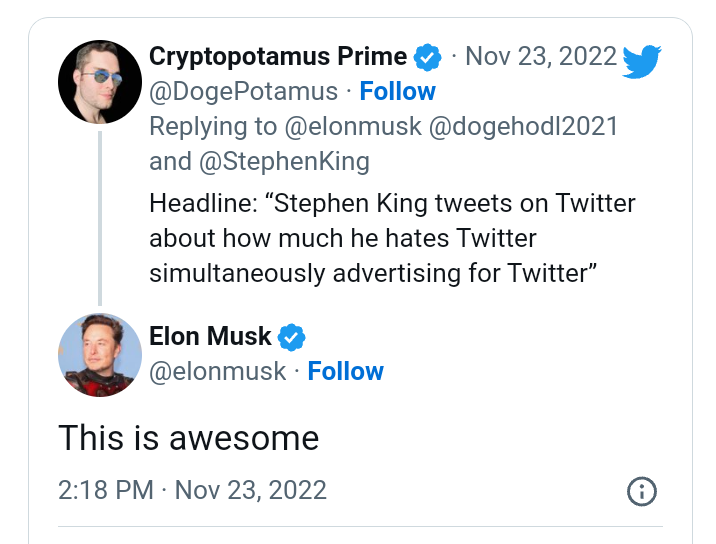Click the Stephen King headline tweet text
The height and width of the screenshot is (544, 716).
392,238
